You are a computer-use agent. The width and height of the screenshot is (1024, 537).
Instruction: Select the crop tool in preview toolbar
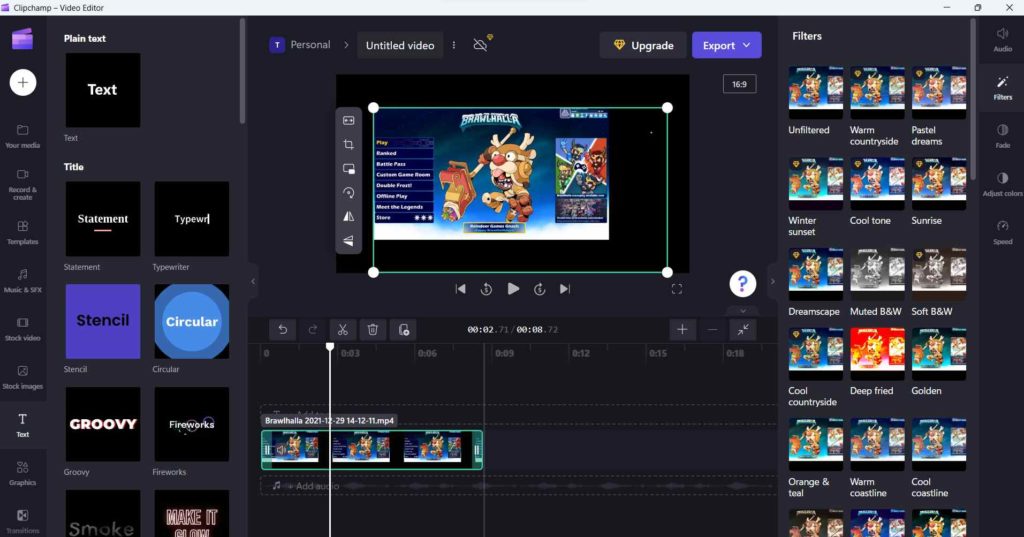(349, 144)
